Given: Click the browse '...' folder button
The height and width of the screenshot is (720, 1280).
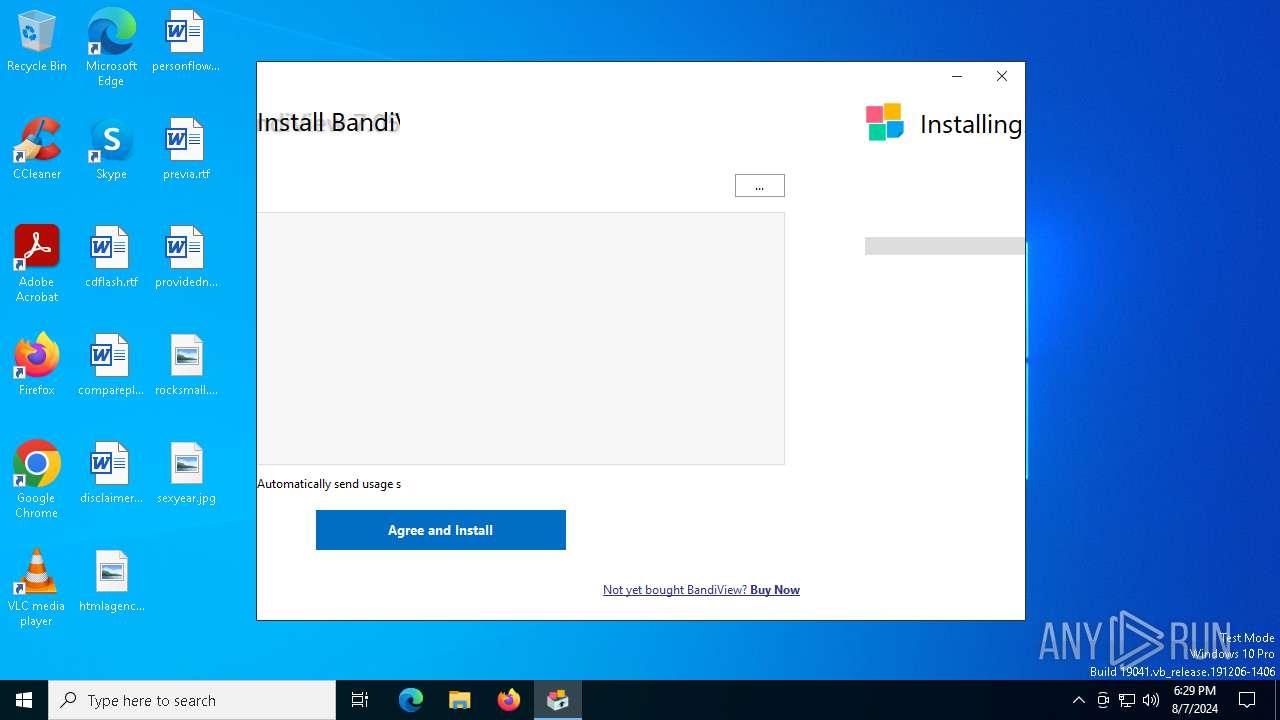Looking at the screenshot, I should pos(760,186).
